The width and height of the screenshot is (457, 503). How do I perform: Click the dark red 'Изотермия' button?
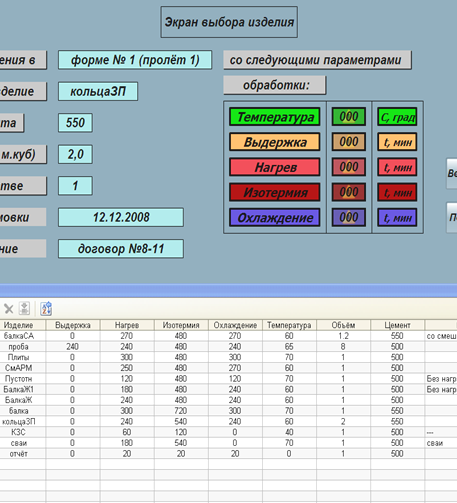275,192
